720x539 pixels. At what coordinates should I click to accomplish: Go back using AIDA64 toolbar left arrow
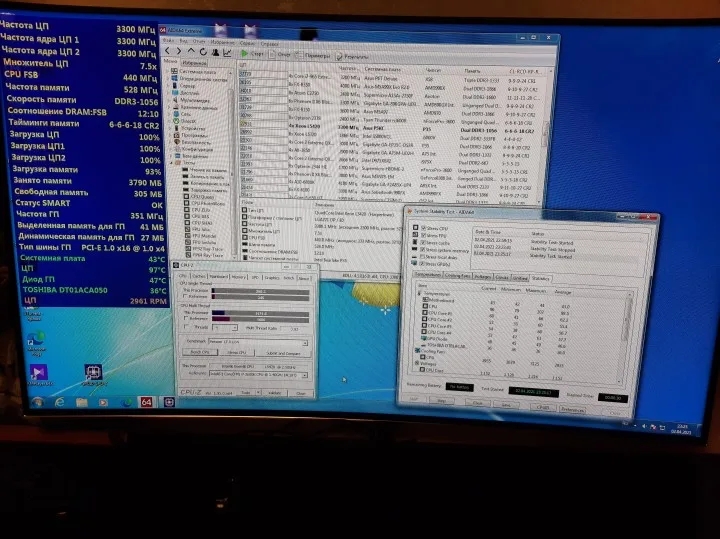[x=167, y=51]
